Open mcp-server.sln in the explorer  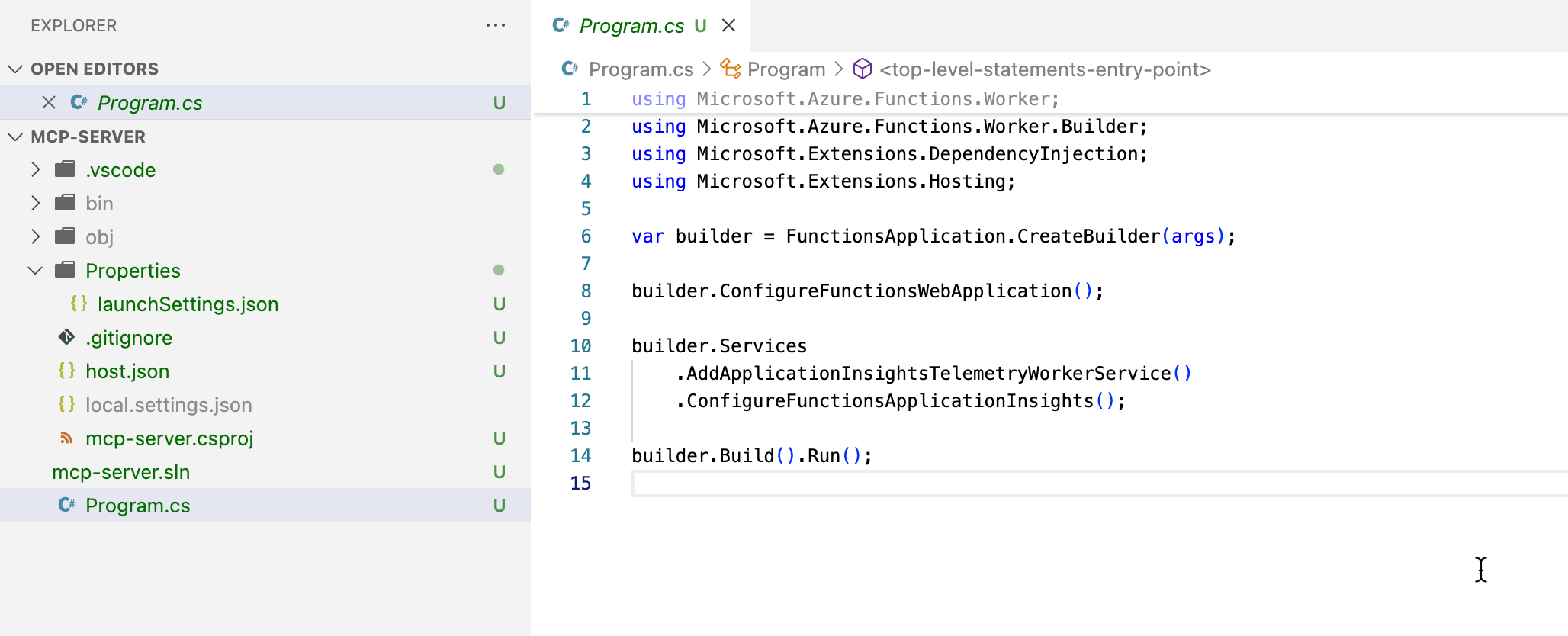click(120, 471)
